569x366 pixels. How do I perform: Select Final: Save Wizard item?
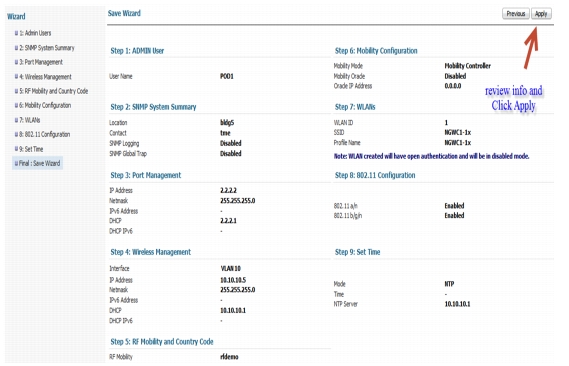[x=38, y=163]
